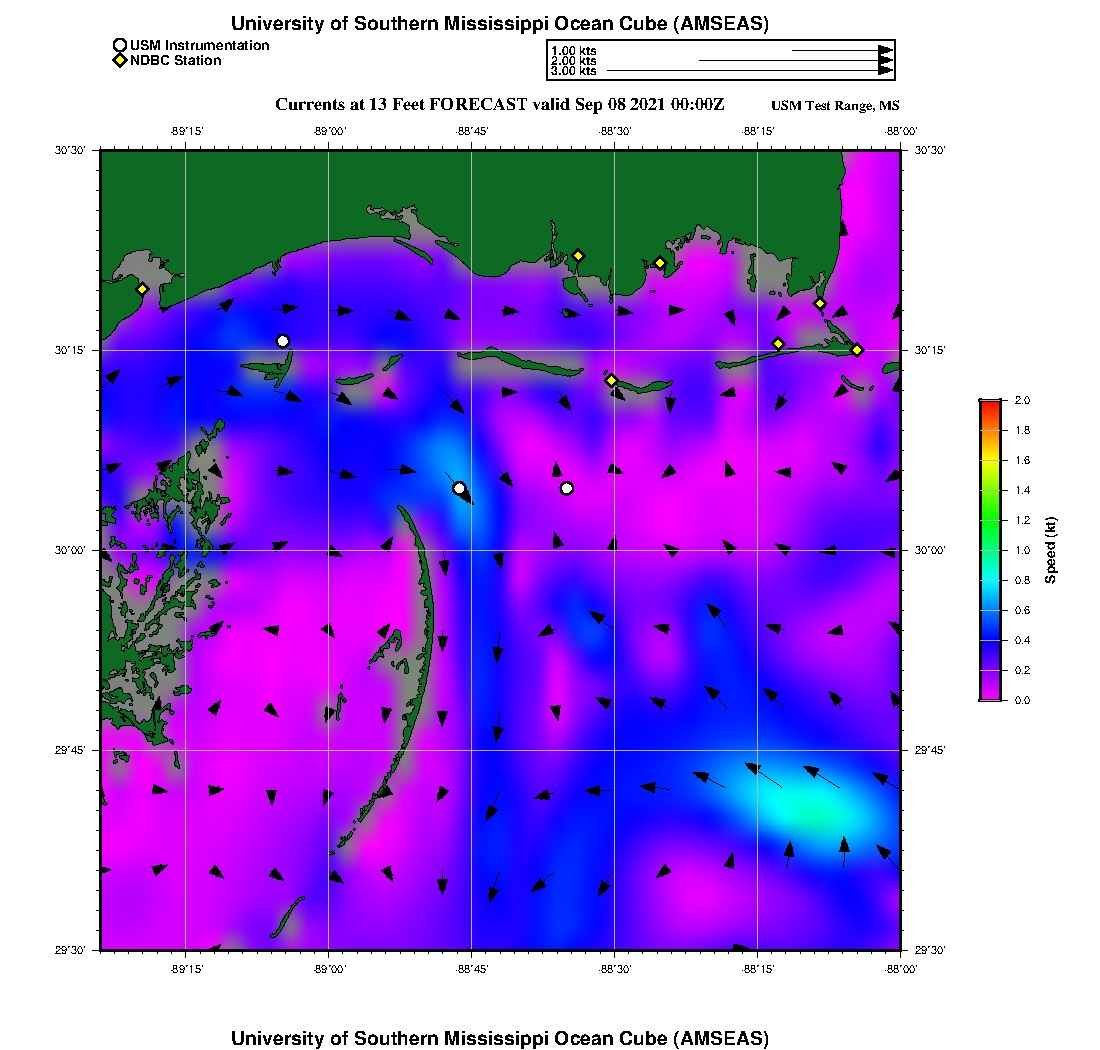Select the easternmost NDBC station diamond marker
Screen dimensions: 1100x1050
point(857,349)
